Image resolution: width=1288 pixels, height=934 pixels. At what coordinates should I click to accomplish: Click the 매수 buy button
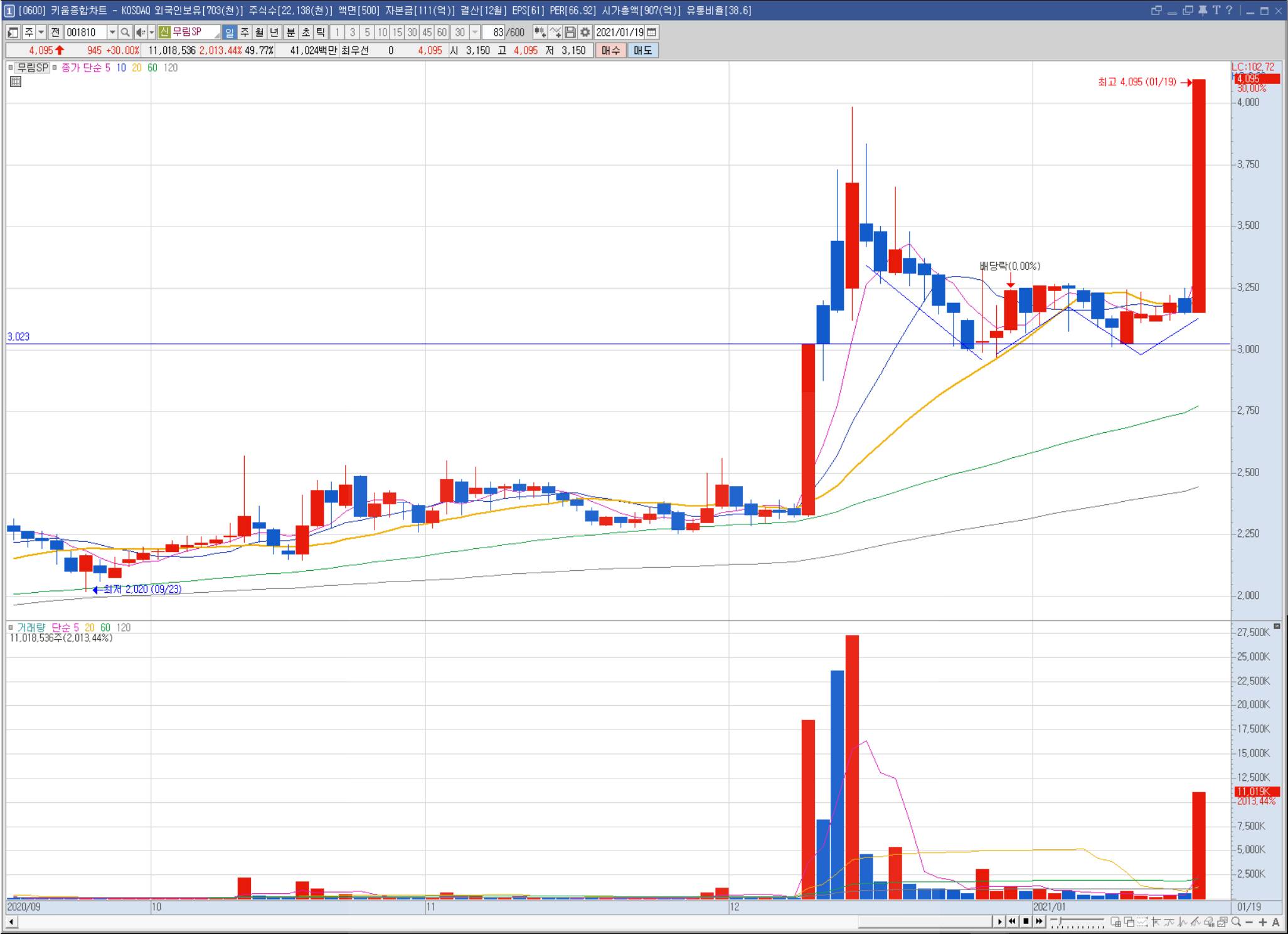pos(610,50)
